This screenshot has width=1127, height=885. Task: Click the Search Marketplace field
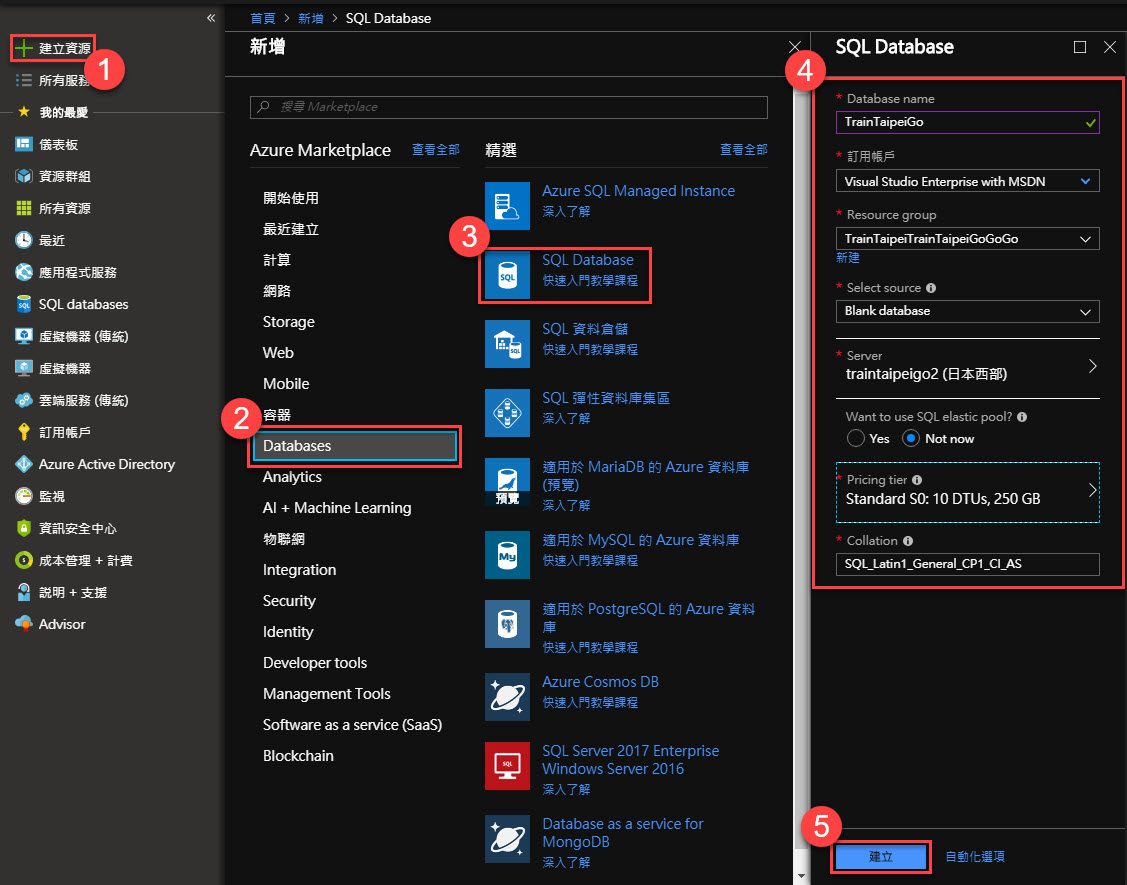508,107
